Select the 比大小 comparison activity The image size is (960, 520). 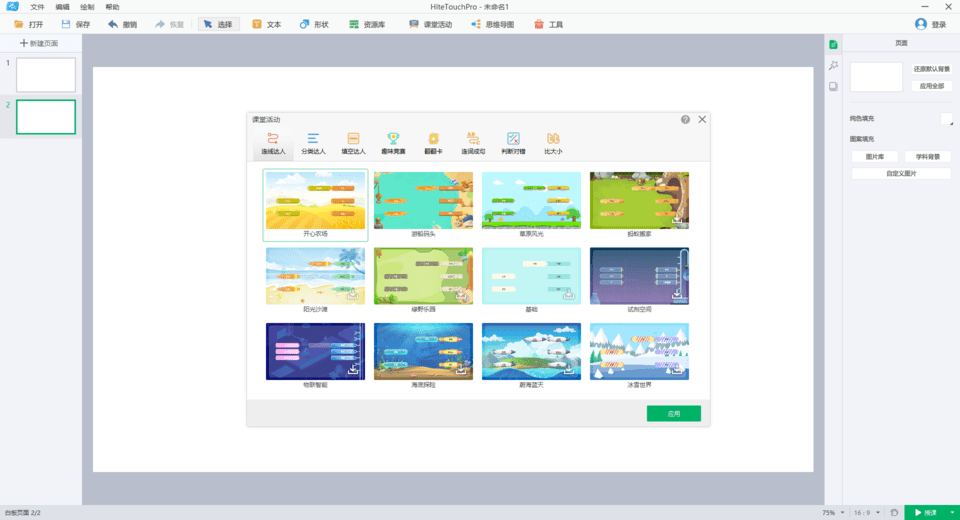(x=553, y=144)
